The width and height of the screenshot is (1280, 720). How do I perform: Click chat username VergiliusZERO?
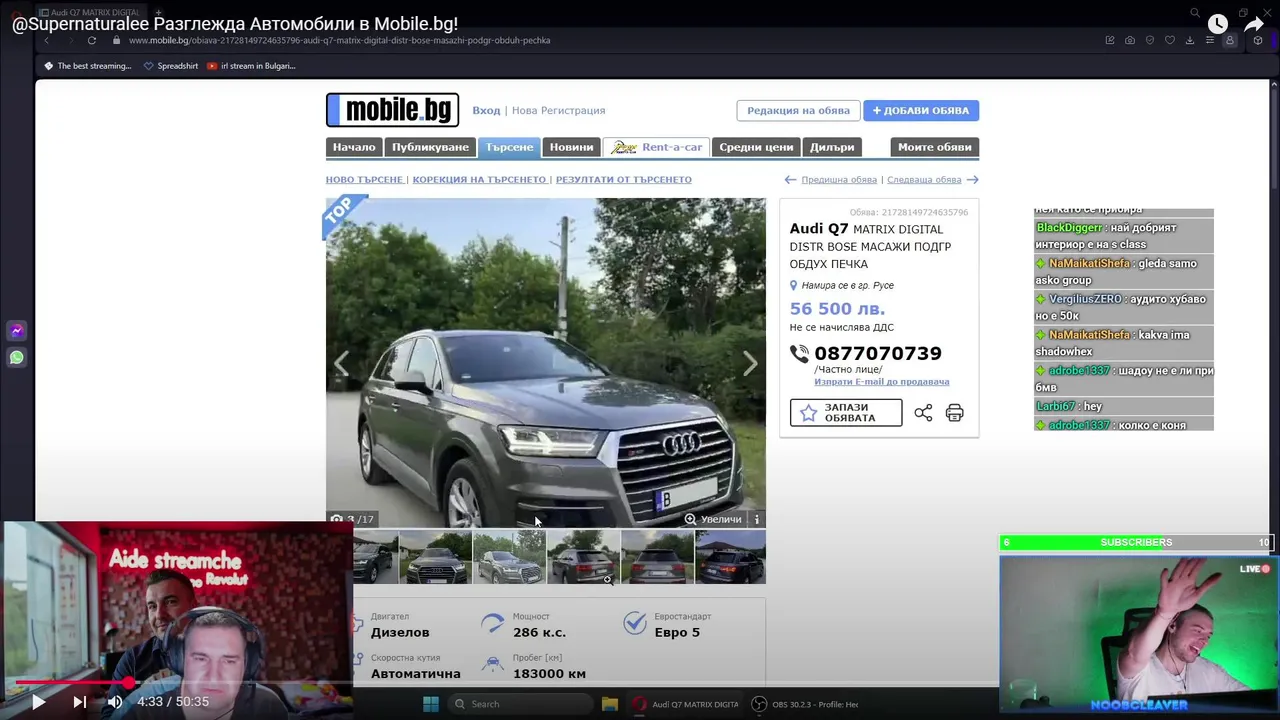tap(1085, 299)
